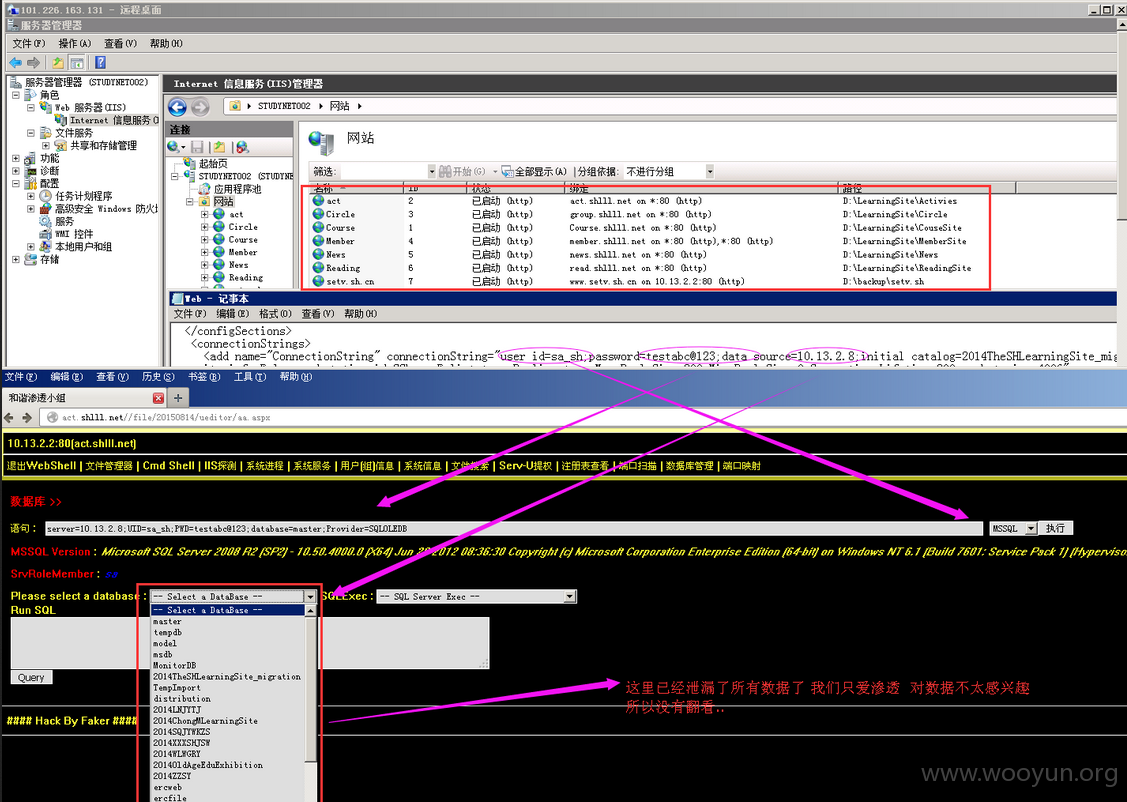Click the up-folder icon in Server Manager toolbar

pyautogui.click(x=58, y=63)
